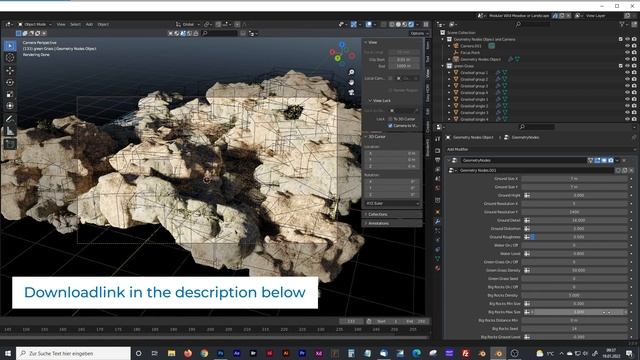Open the viewport View menu
640x360 pixels.
click(x=61, y=24)
